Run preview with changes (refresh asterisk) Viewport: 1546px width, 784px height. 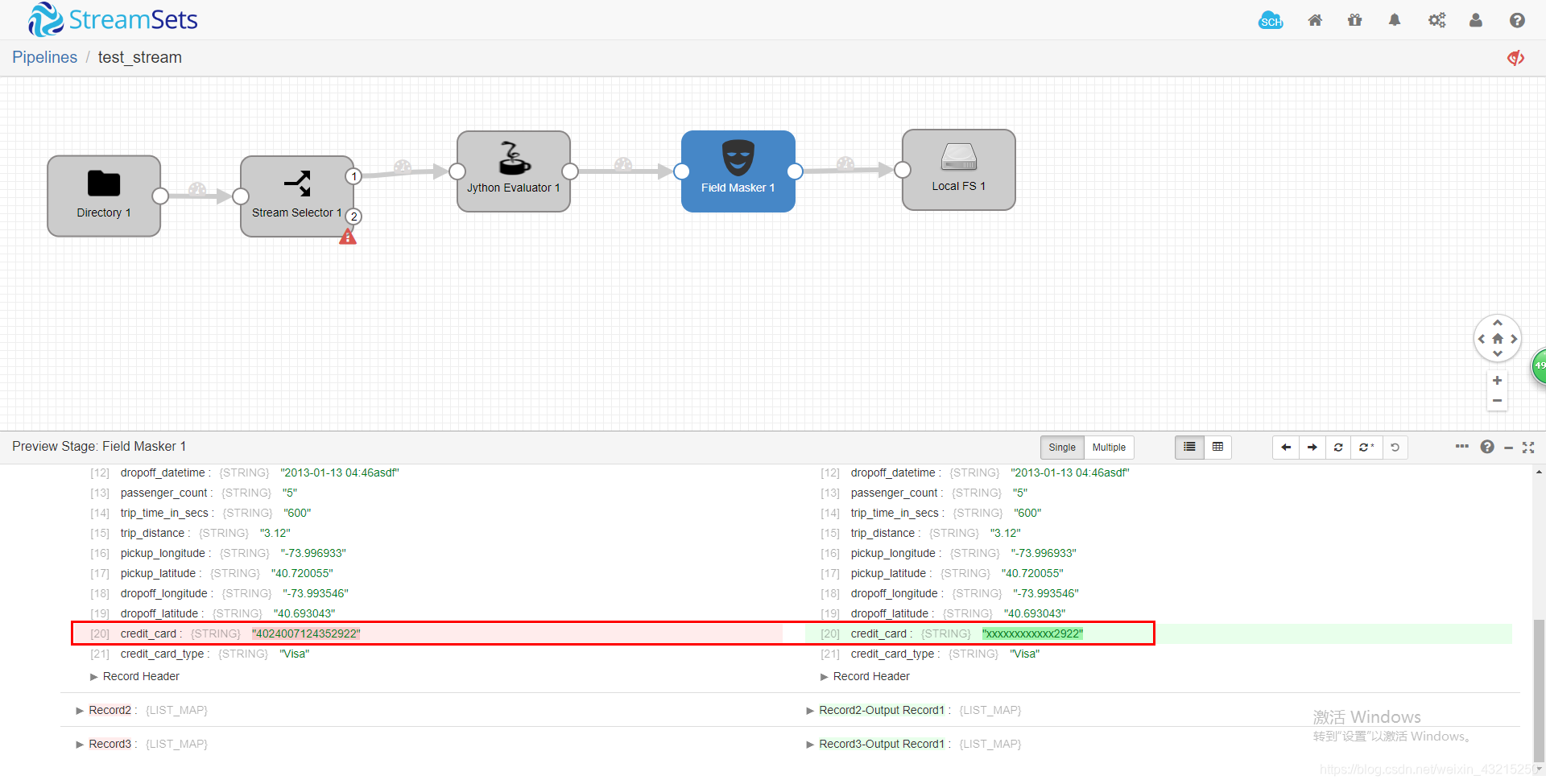(x=1366, y=448)
